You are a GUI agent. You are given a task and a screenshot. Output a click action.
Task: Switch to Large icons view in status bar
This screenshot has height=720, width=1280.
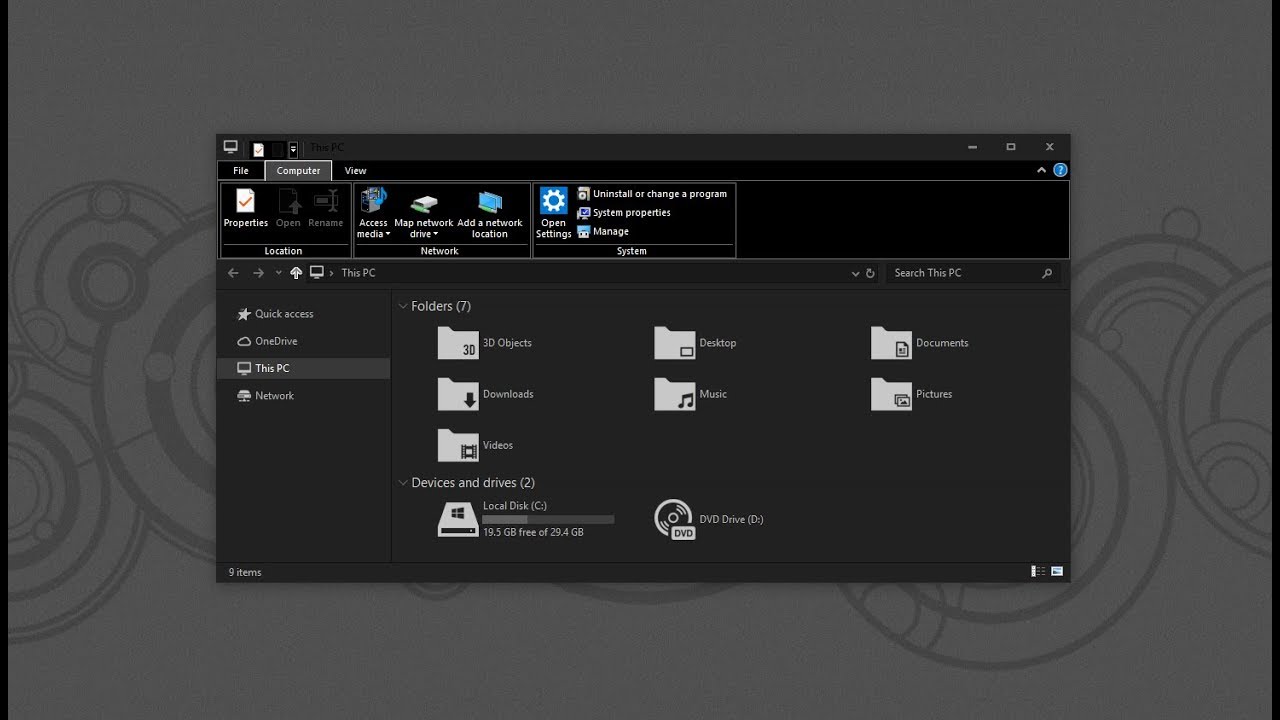point(1057,572)
